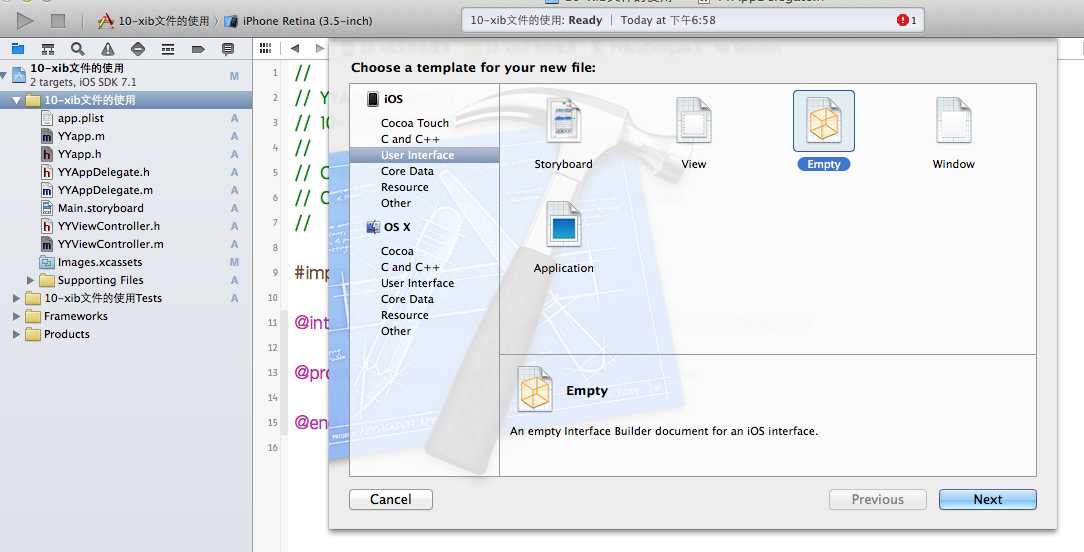Stop the running app with the Stop button
The image size is (1084, 552).
click(58, 21)
